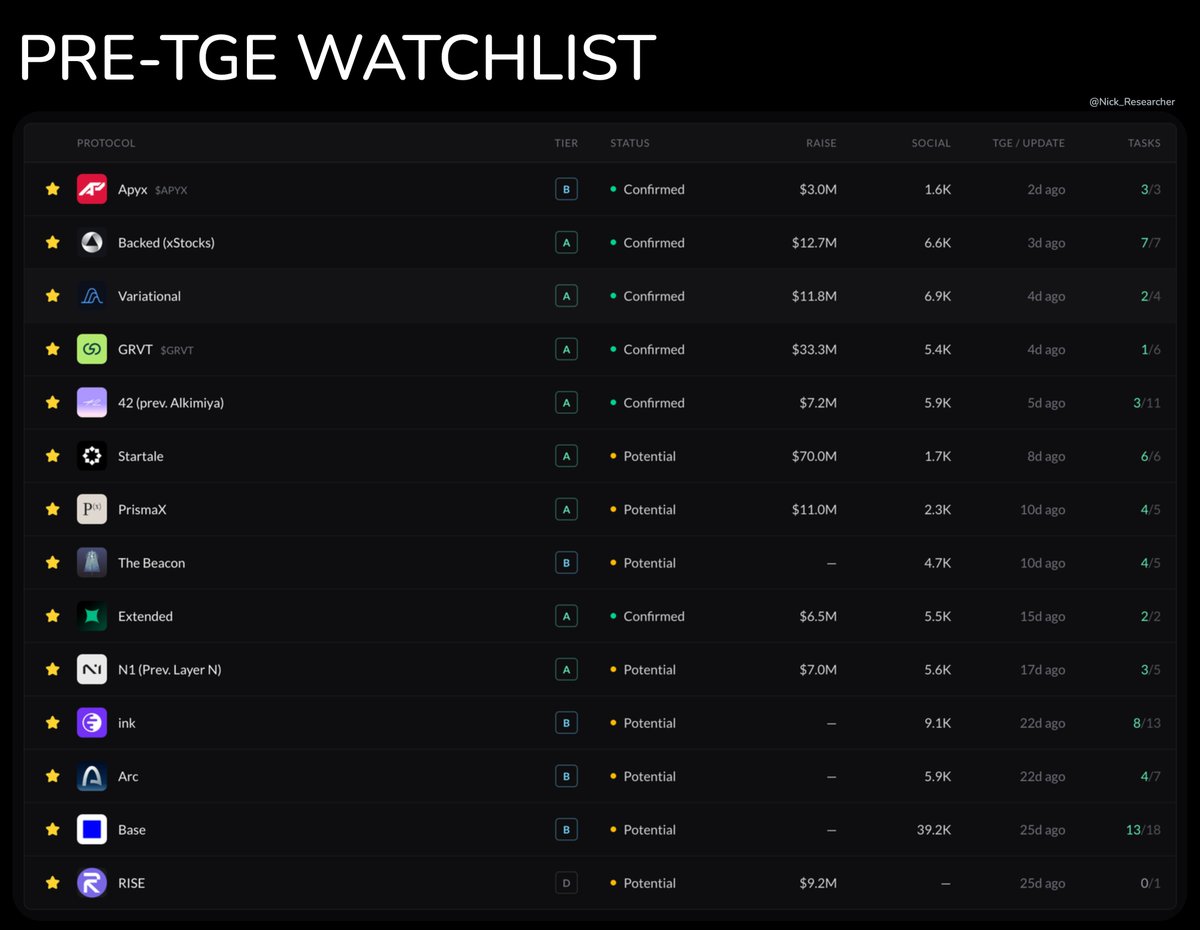Click the $GRVT ticker label
1200x930 pixels.
point(175,350)
